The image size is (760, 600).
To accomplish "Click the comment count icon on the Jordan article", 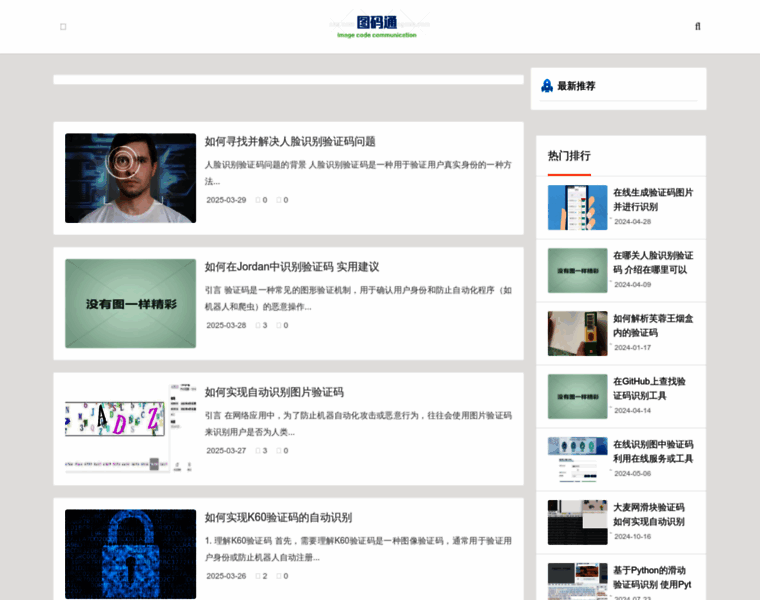I will (x=279, y=325).
